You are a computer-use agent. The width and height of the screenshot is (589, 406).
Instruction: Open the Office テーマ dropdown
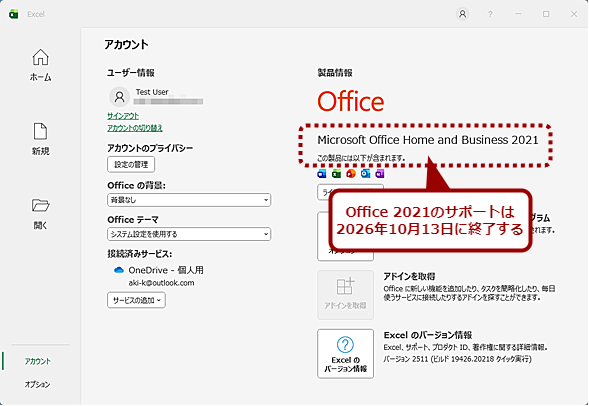(189, 234)
